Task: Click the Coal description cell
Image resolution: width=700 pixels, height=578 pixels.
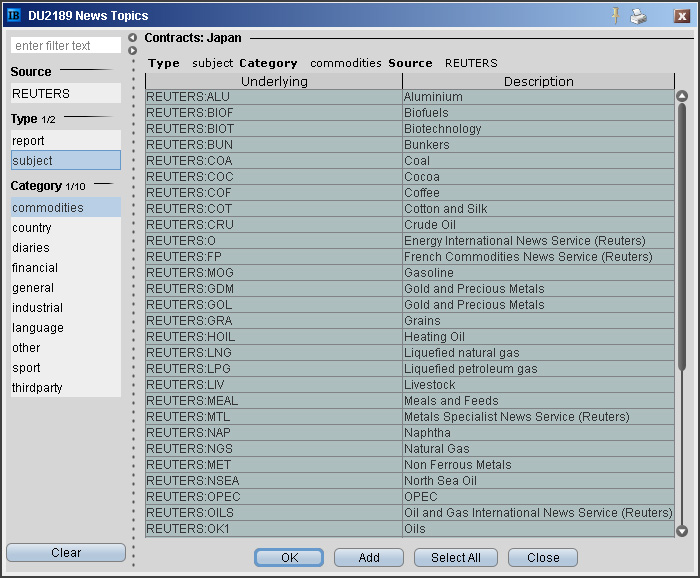Action: [538, 161]
